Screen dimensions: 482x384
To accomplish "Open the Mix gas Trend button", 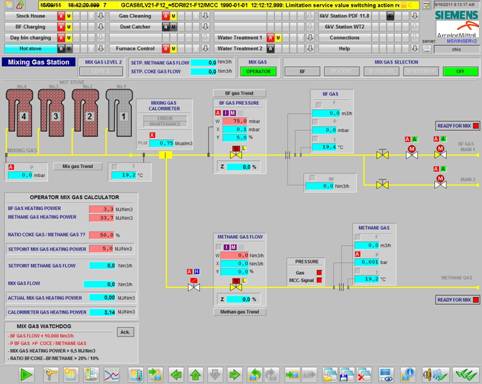I will click(78, 166).
